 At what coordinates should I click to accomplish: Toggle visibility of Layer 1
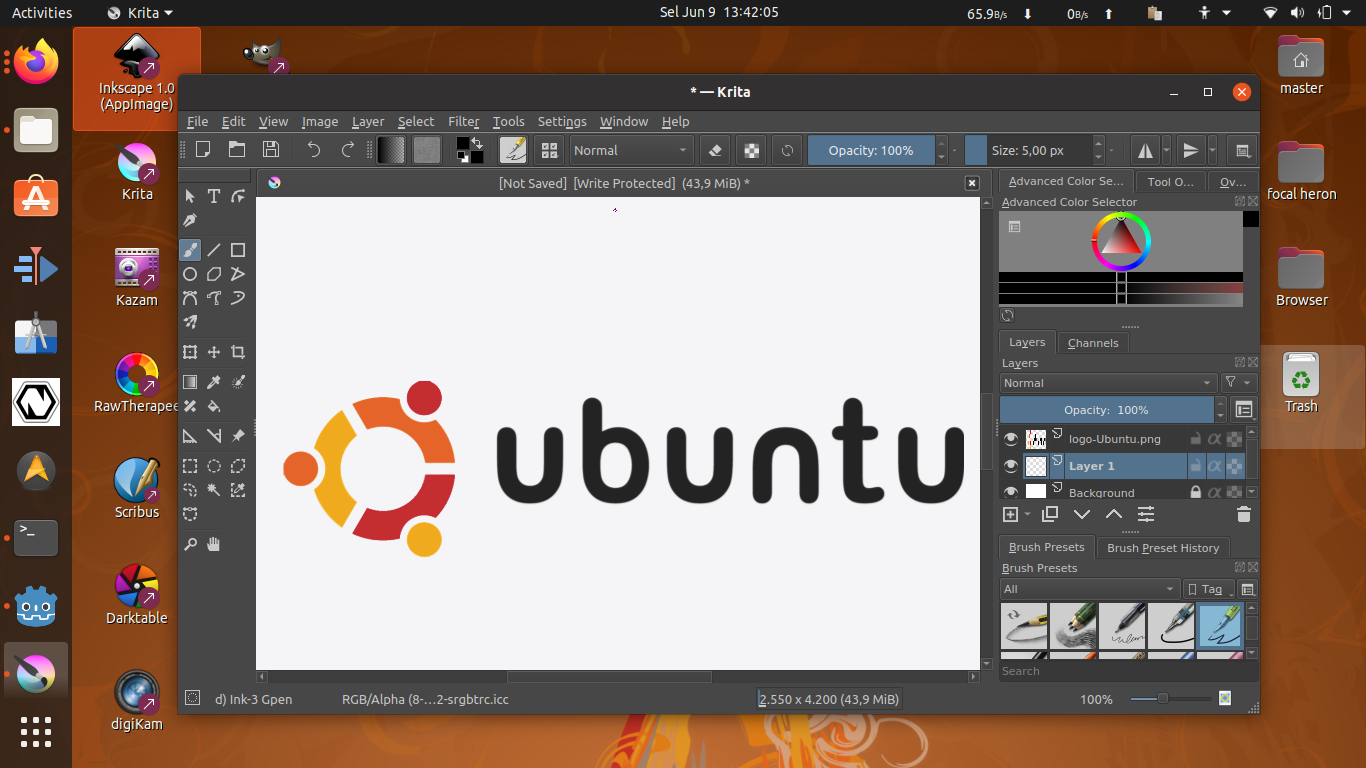(1011, 466)
